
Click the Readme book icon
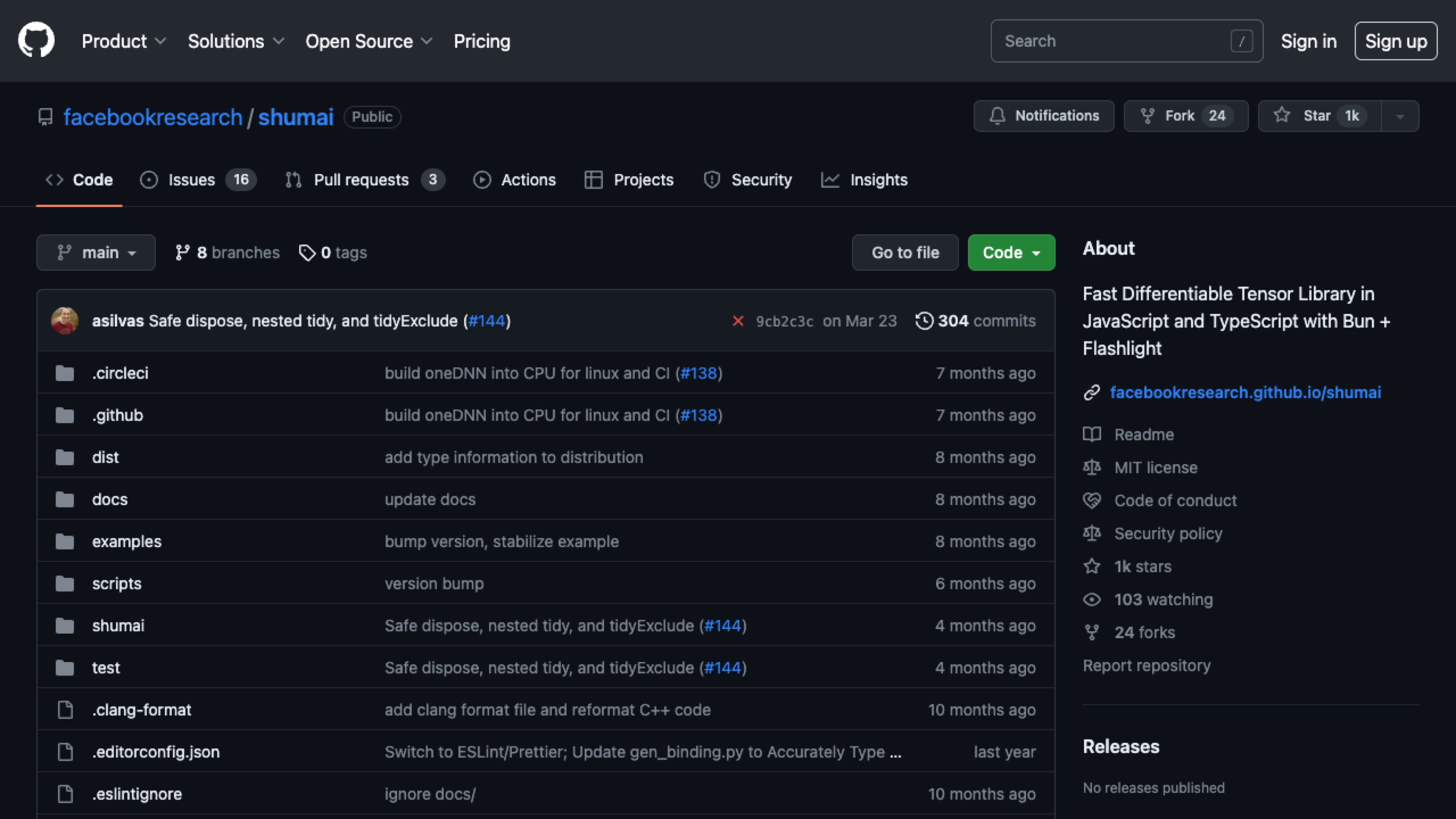1092,435
